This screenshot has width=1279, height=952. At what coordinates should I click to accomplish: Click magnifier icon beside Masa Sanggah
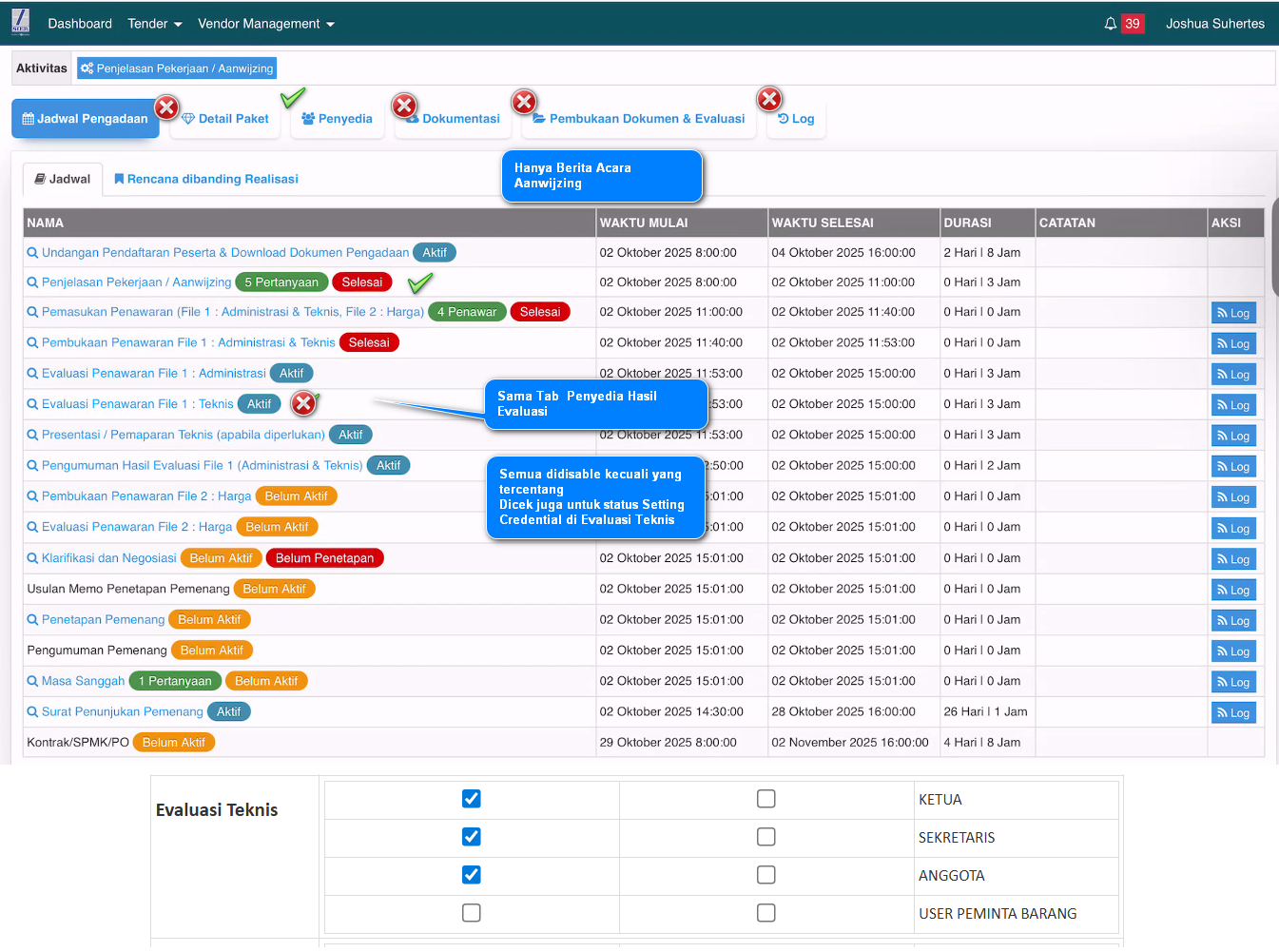(32, 681)
